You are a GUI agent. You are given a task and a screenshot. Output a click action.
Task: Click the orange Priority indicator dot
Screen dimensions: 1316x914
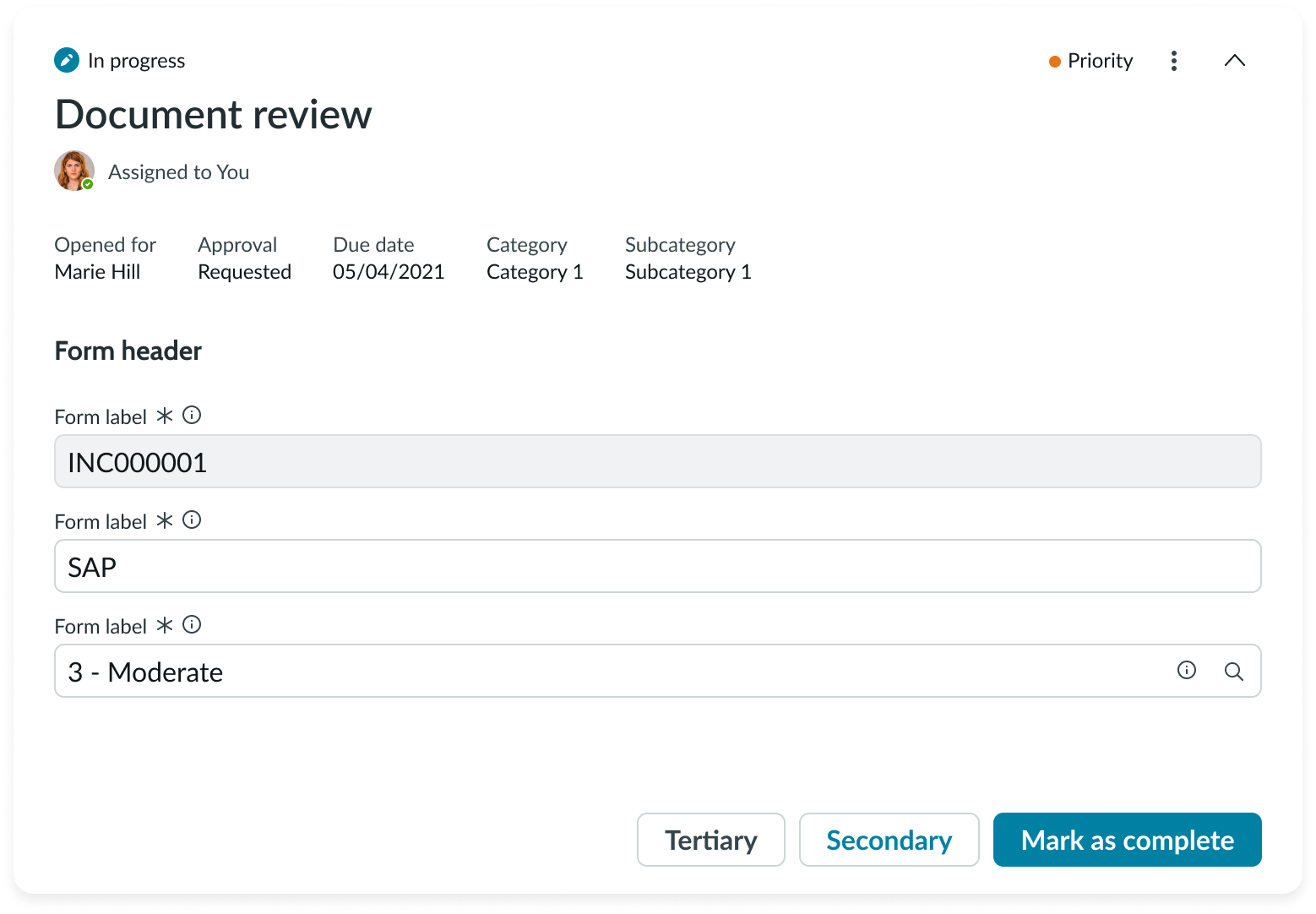(1054, 62)
